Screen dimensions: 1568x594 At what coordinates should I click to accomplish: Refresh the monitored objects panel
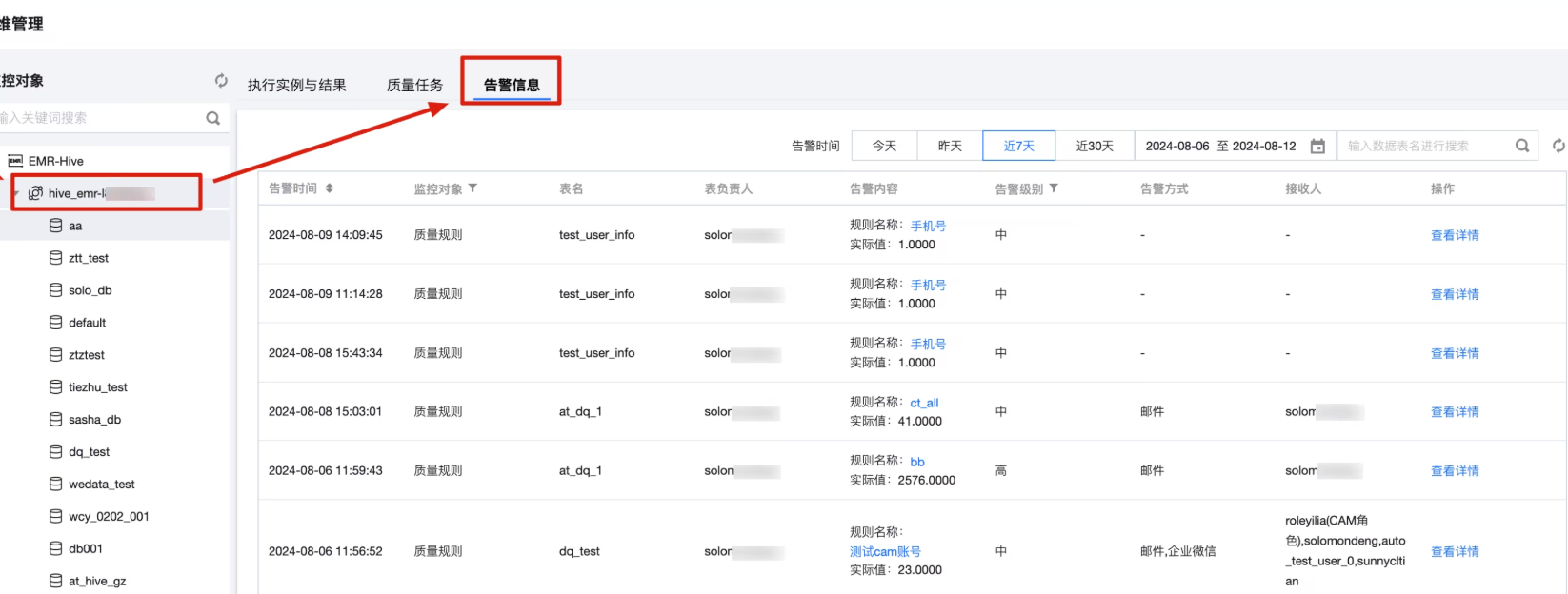point(221,81)
